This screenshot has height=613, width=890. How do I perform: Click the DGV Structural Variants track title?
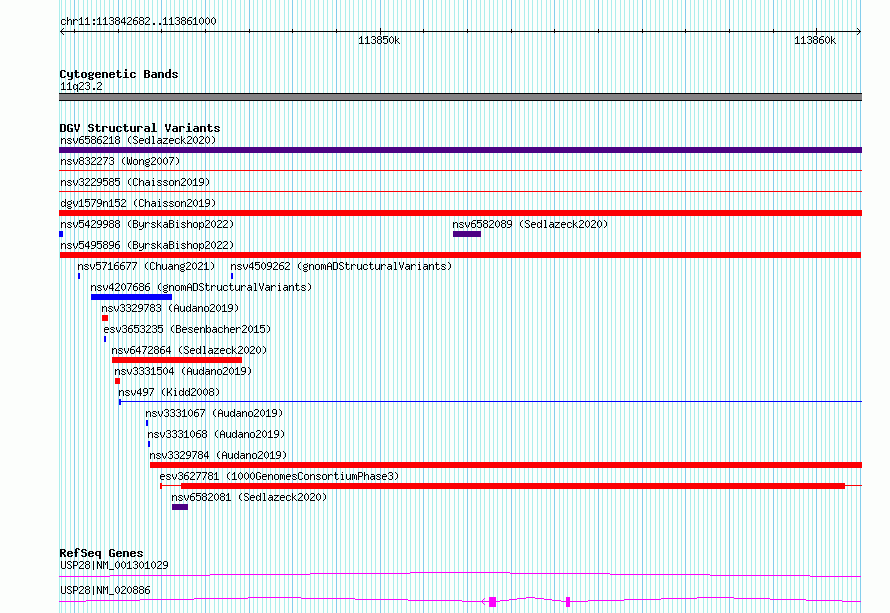140,128
